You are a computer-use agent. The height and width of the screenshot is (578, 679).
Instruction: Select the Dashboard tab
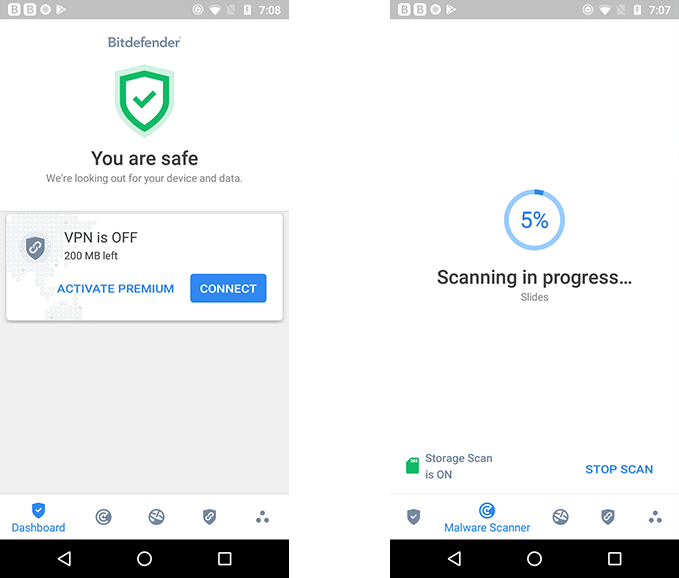pyautogui.click(x=39, y=518)
